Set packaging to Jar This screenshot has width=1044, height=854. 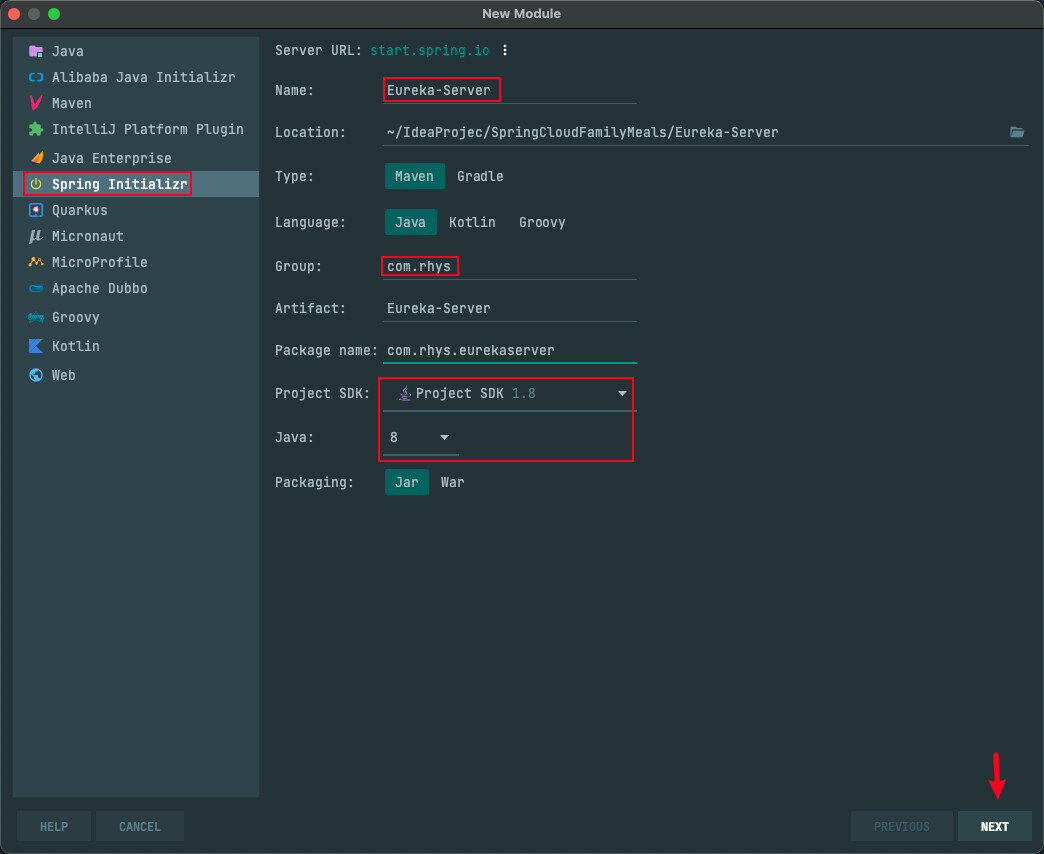(x=407, y=482)
